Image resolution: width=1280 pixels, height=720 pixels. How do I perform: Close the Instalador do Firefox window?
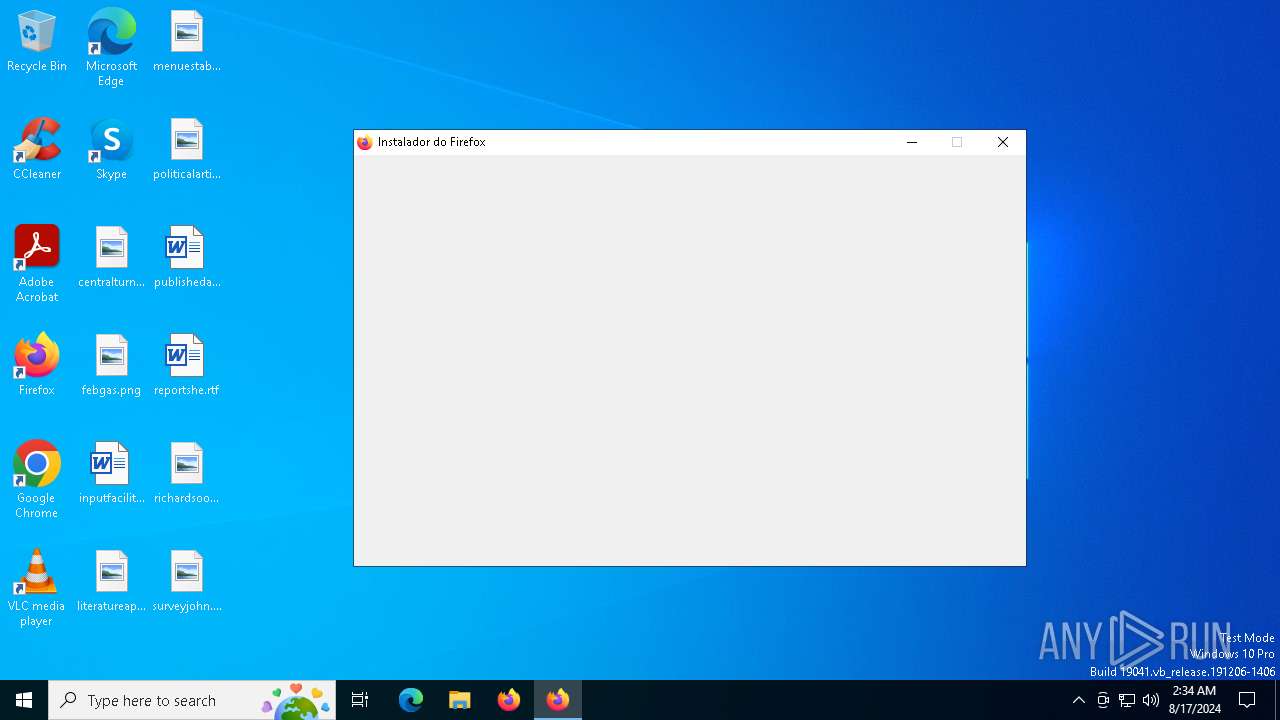point(1003,142)
